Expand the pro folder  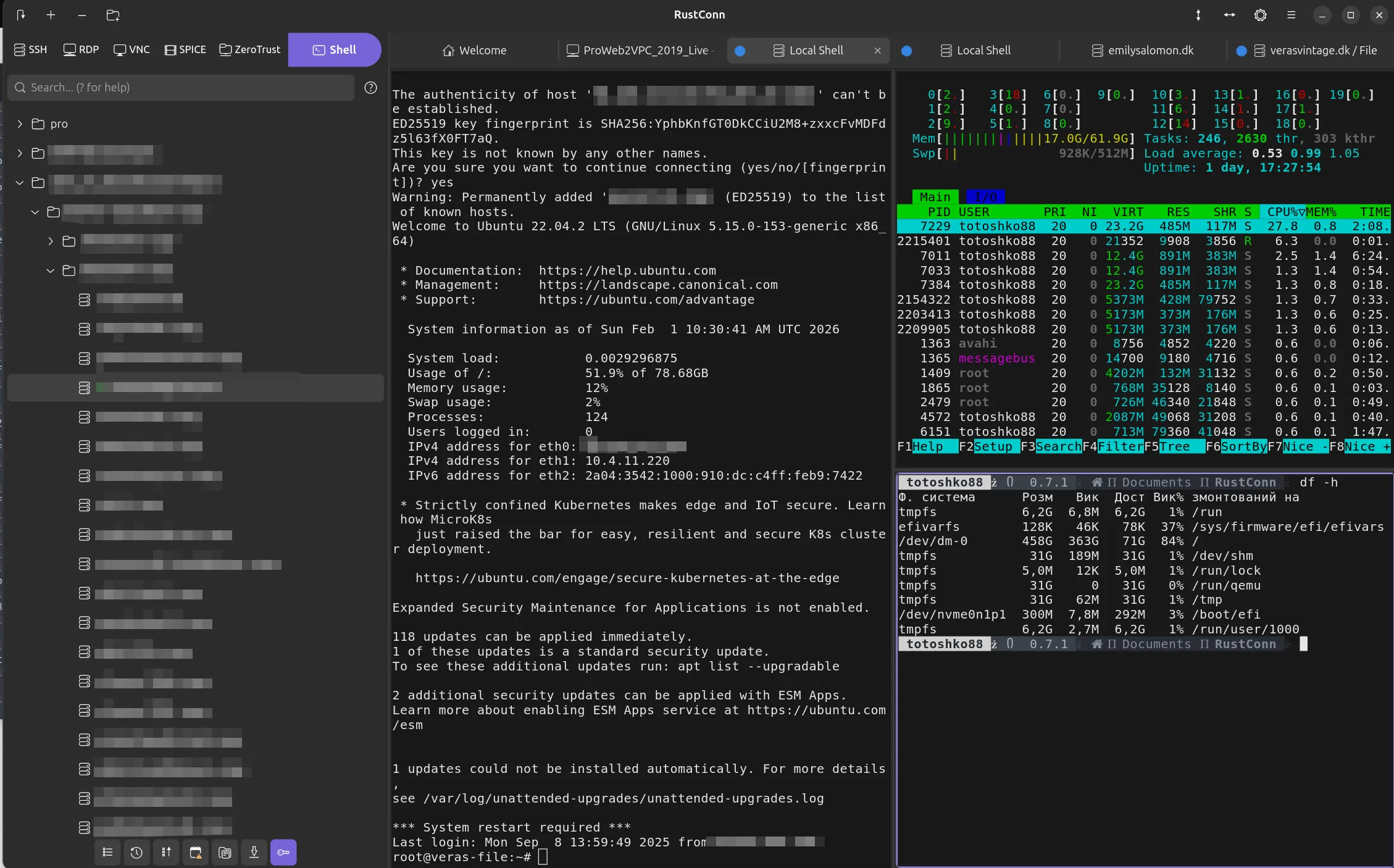click(20, 123)
